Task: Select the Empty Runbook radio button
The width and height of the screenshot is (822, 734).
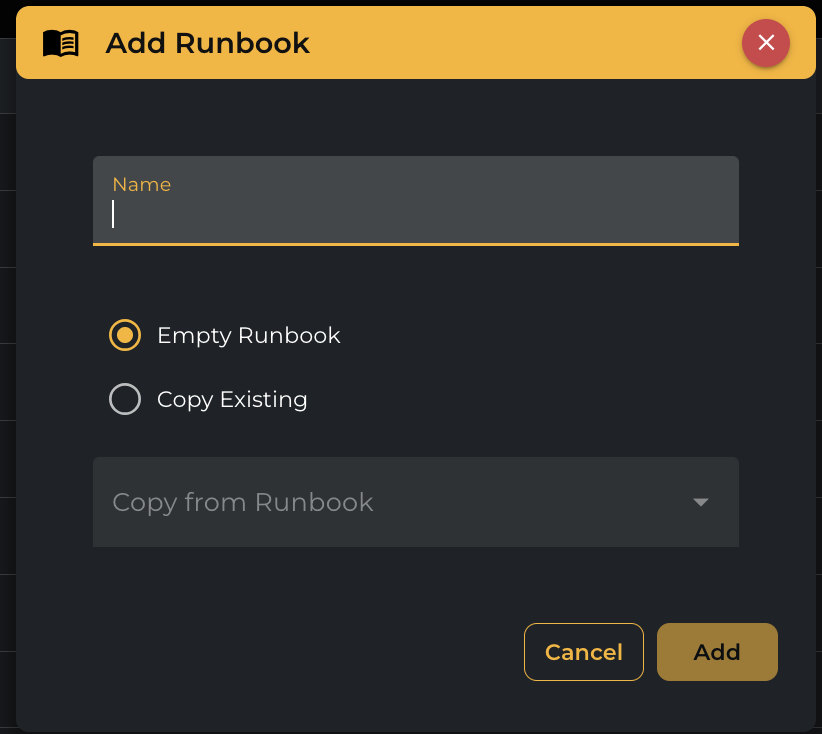Action: [x=125, y=335]
